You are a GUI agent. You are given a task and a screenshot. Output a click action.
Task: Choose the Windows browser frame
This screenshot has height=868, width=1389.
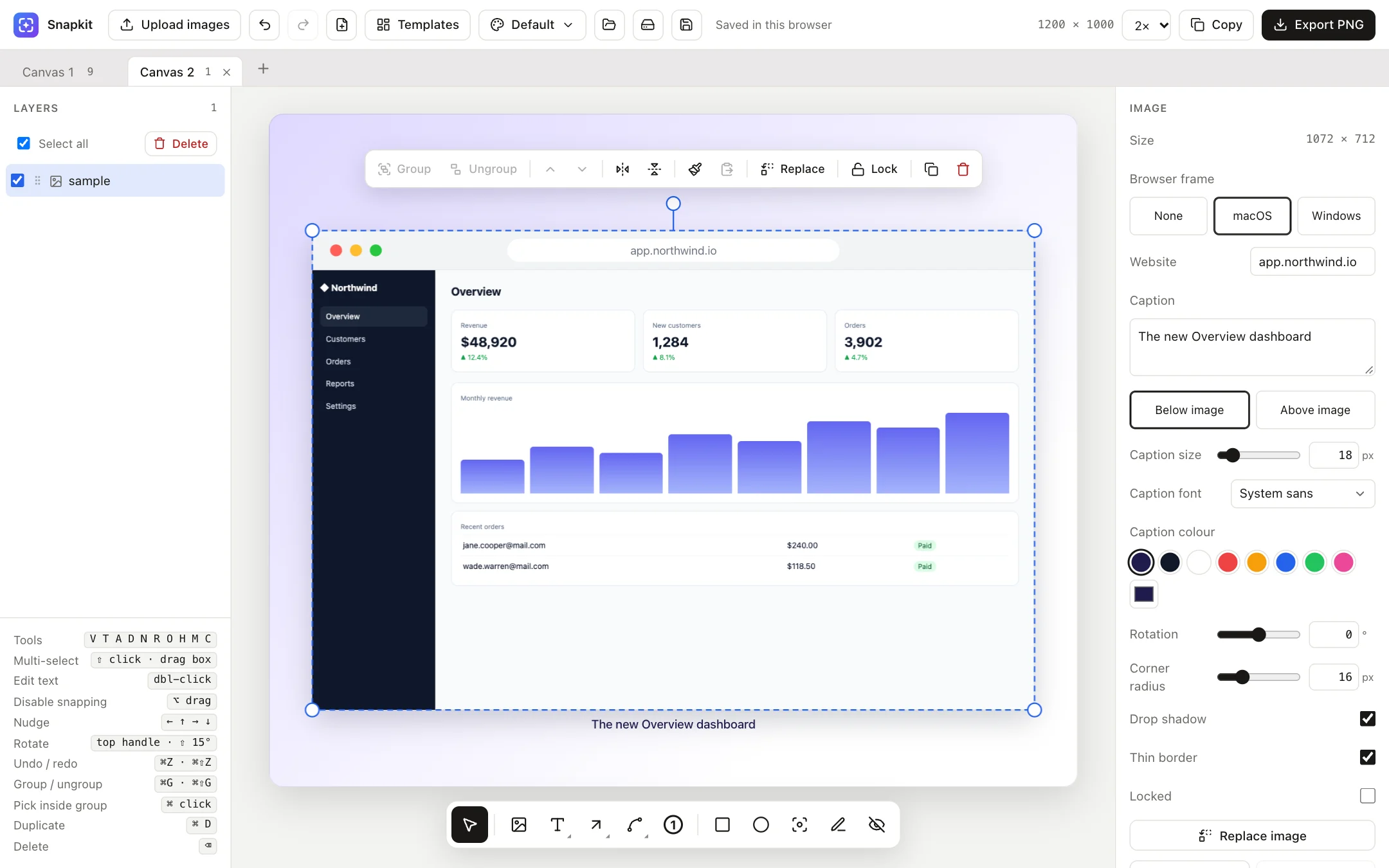pos(1336,216)
